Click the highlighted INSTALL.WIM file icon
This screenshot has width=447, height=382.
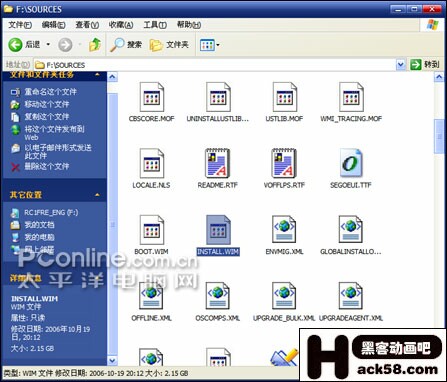coord(218,230)
